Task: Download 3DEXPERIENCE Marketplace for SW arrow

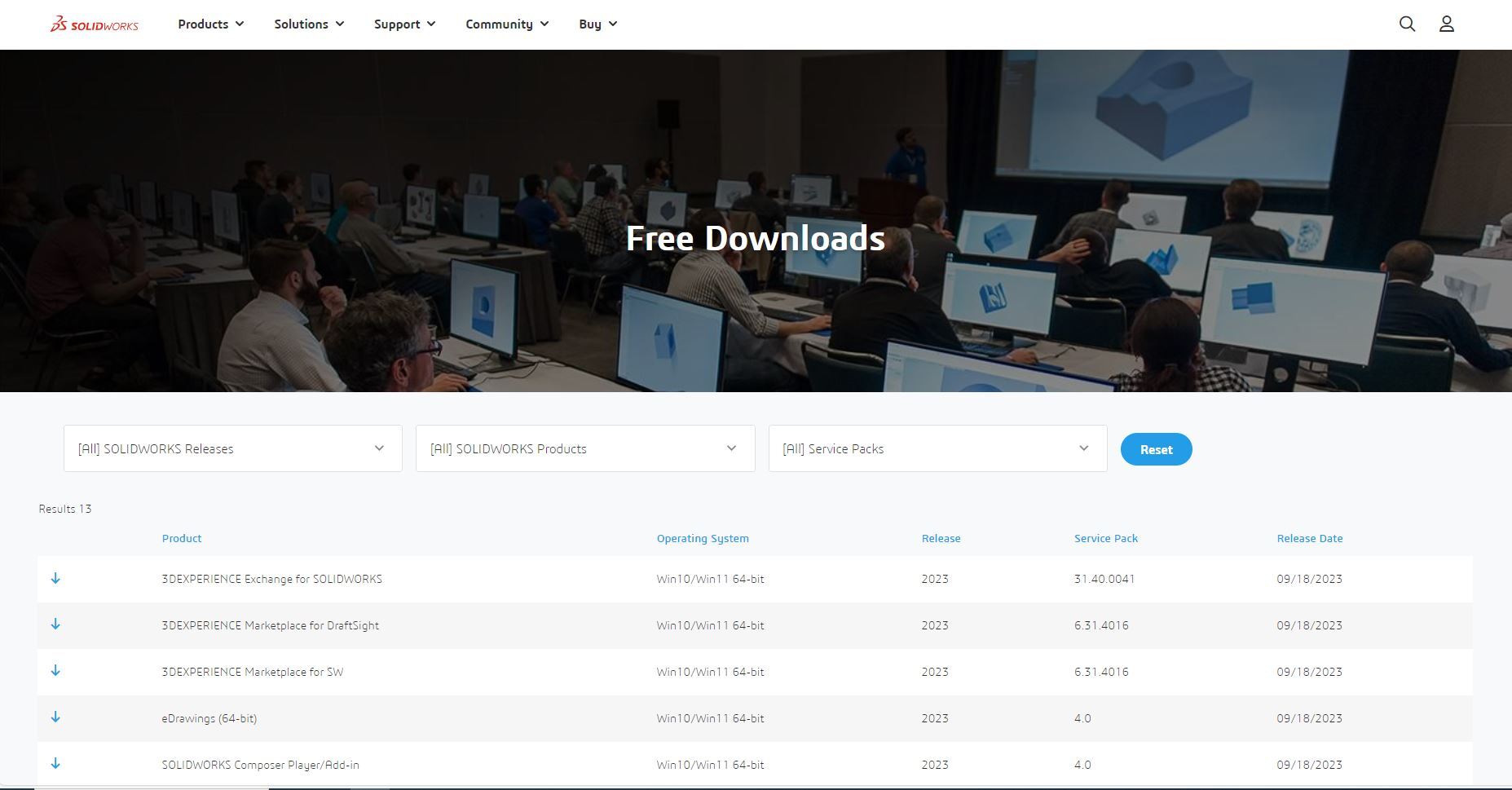Action: tap(55, 671)
